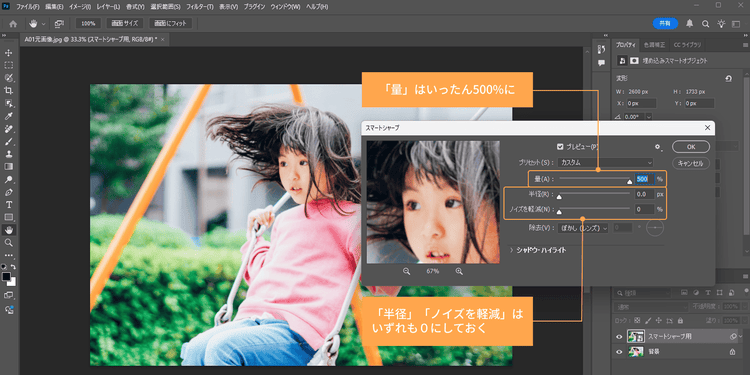This screenshot has width=750, height=375.
Task: Click キャンセル in Smart Sharpen dialog
Action: 691,163
